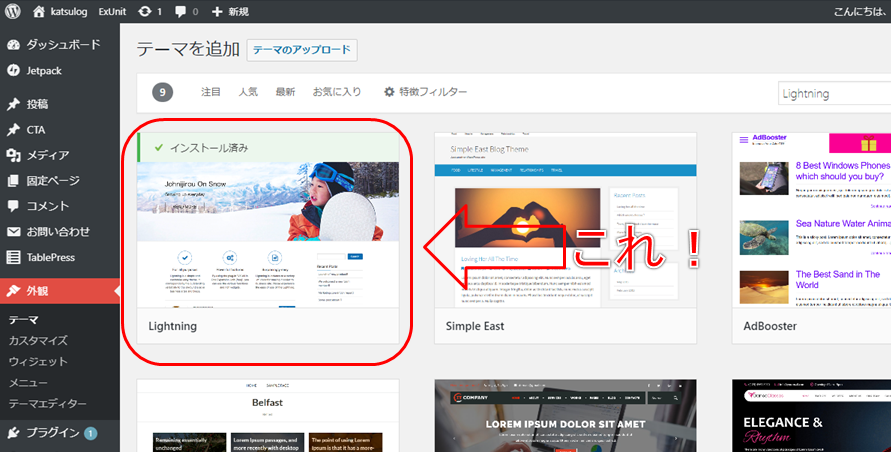Viewport: 891px width, 452px height.
Task: Open ウィジェット submenu link
Action: point(38,362)
